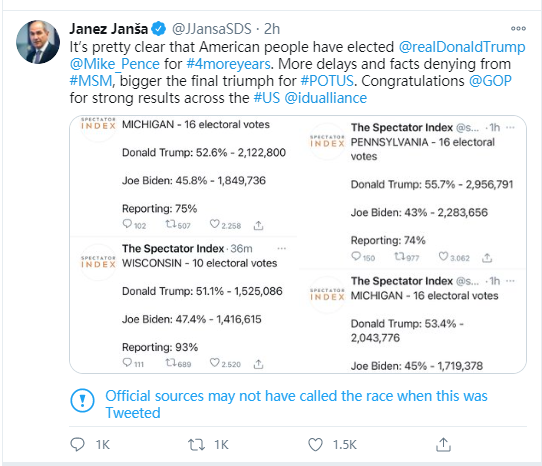
Task: Open Janez Janša's profile picture
Action: [38, 42]
